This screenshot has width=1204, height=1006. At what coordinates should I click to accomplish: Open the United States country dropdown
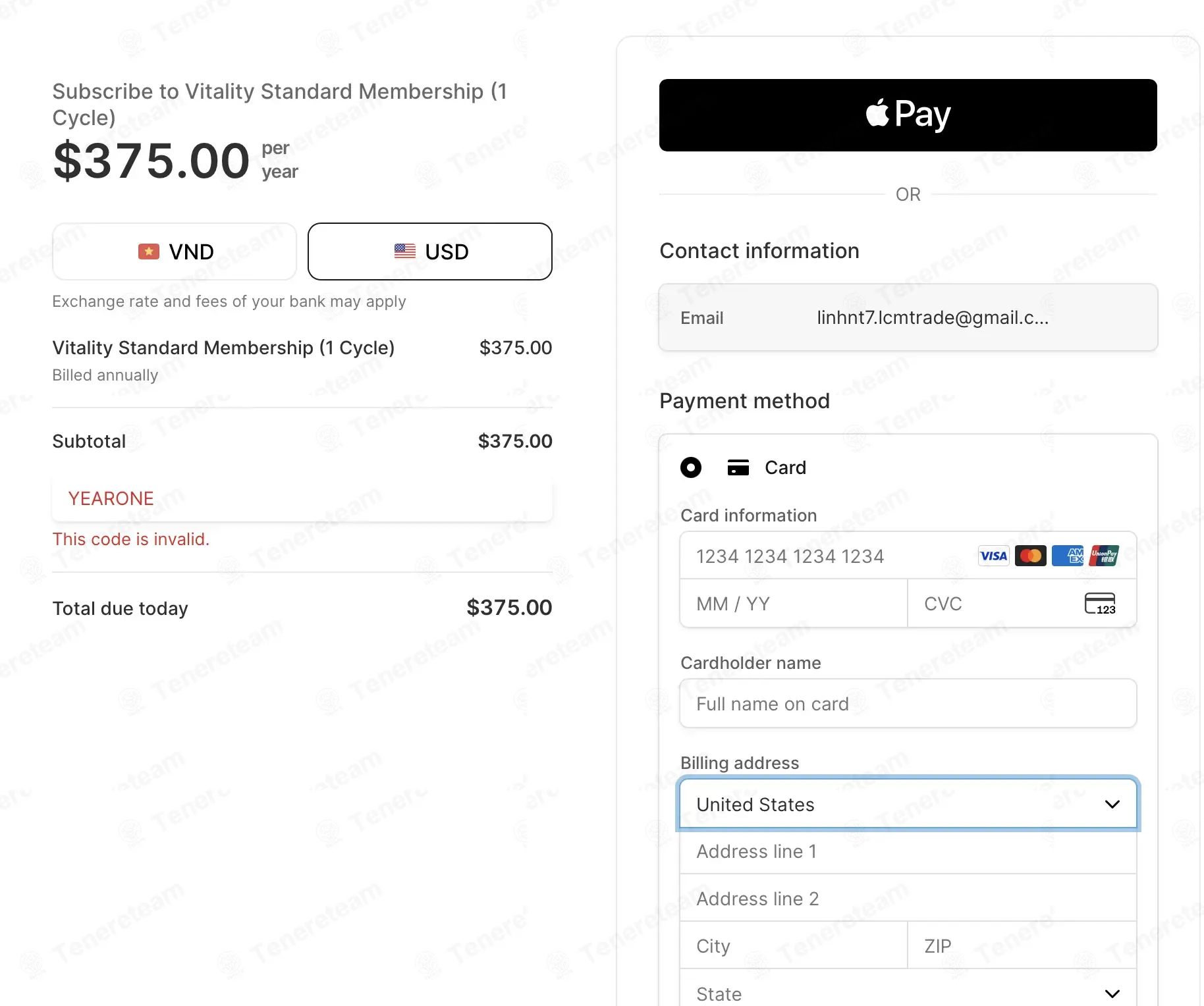[908, 804]
